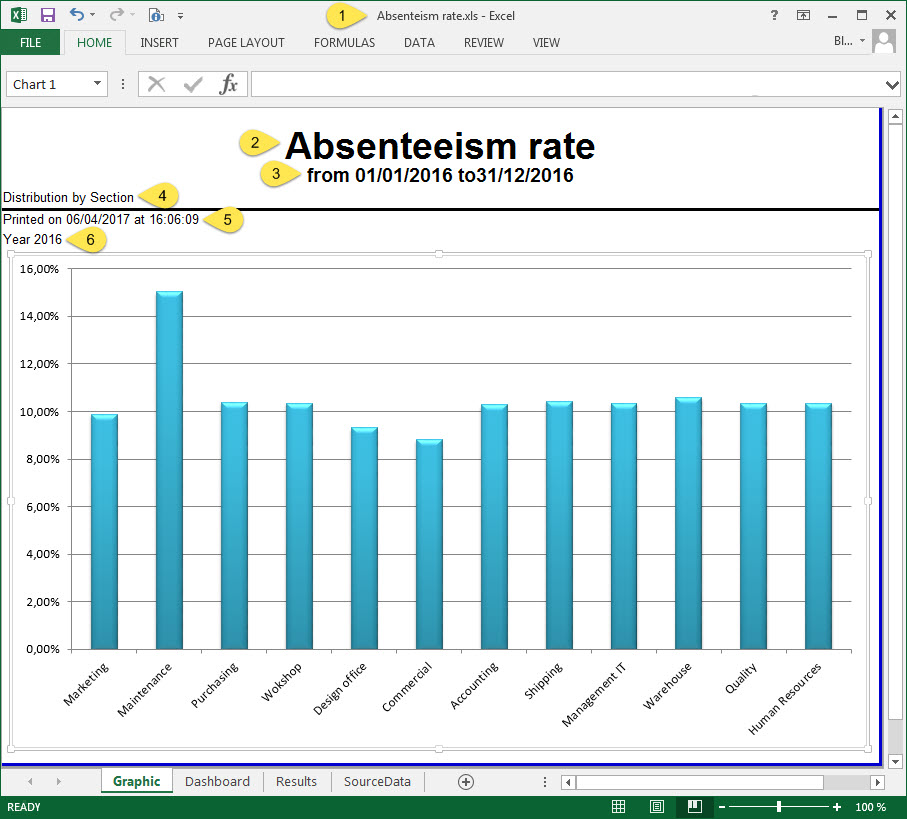Click the Undo icon
Image resolution: width=907 pixels, height=819 pixels.
coord(75,15)
